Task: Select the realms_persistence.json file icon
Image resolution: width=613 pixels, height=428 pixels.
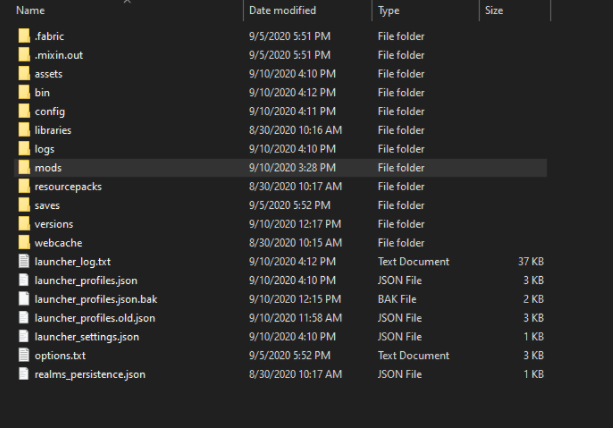Action: click(24, 374)
